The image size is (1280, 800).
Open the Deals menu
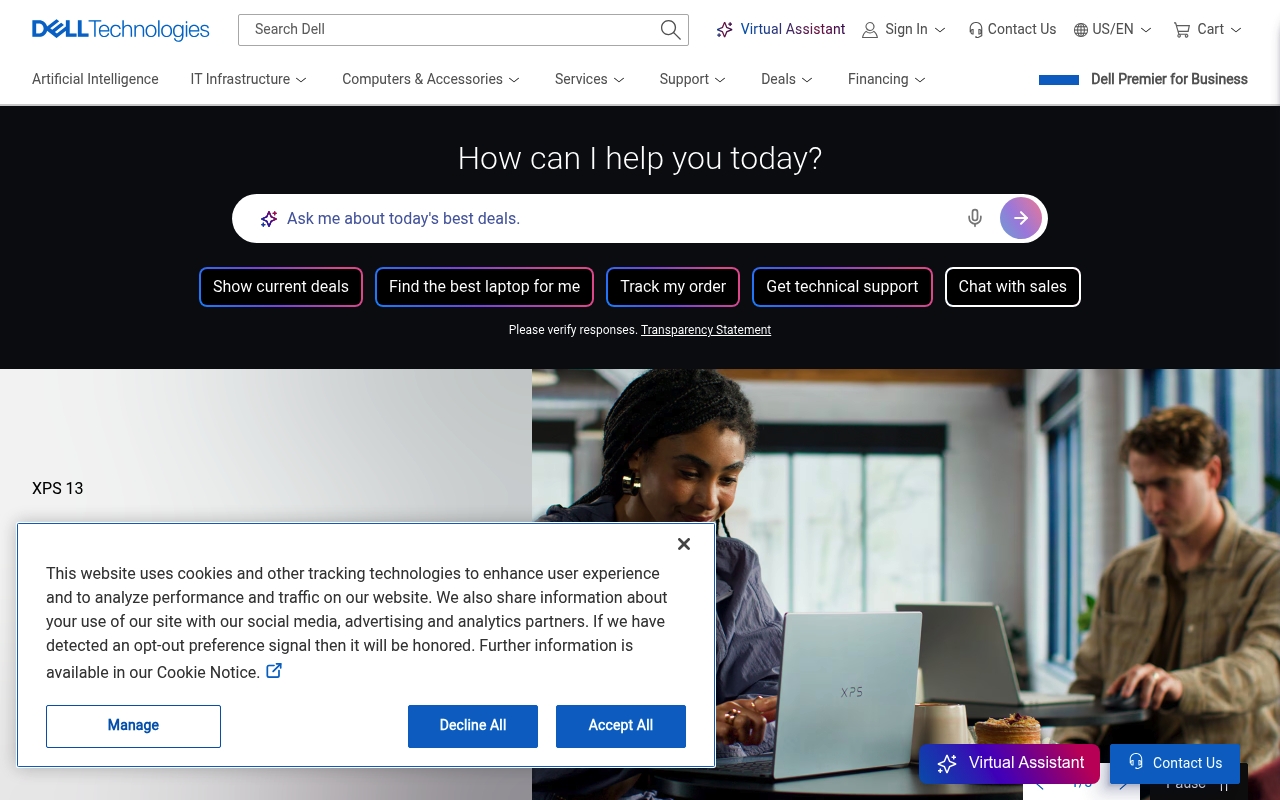click(x=787, y=79)
